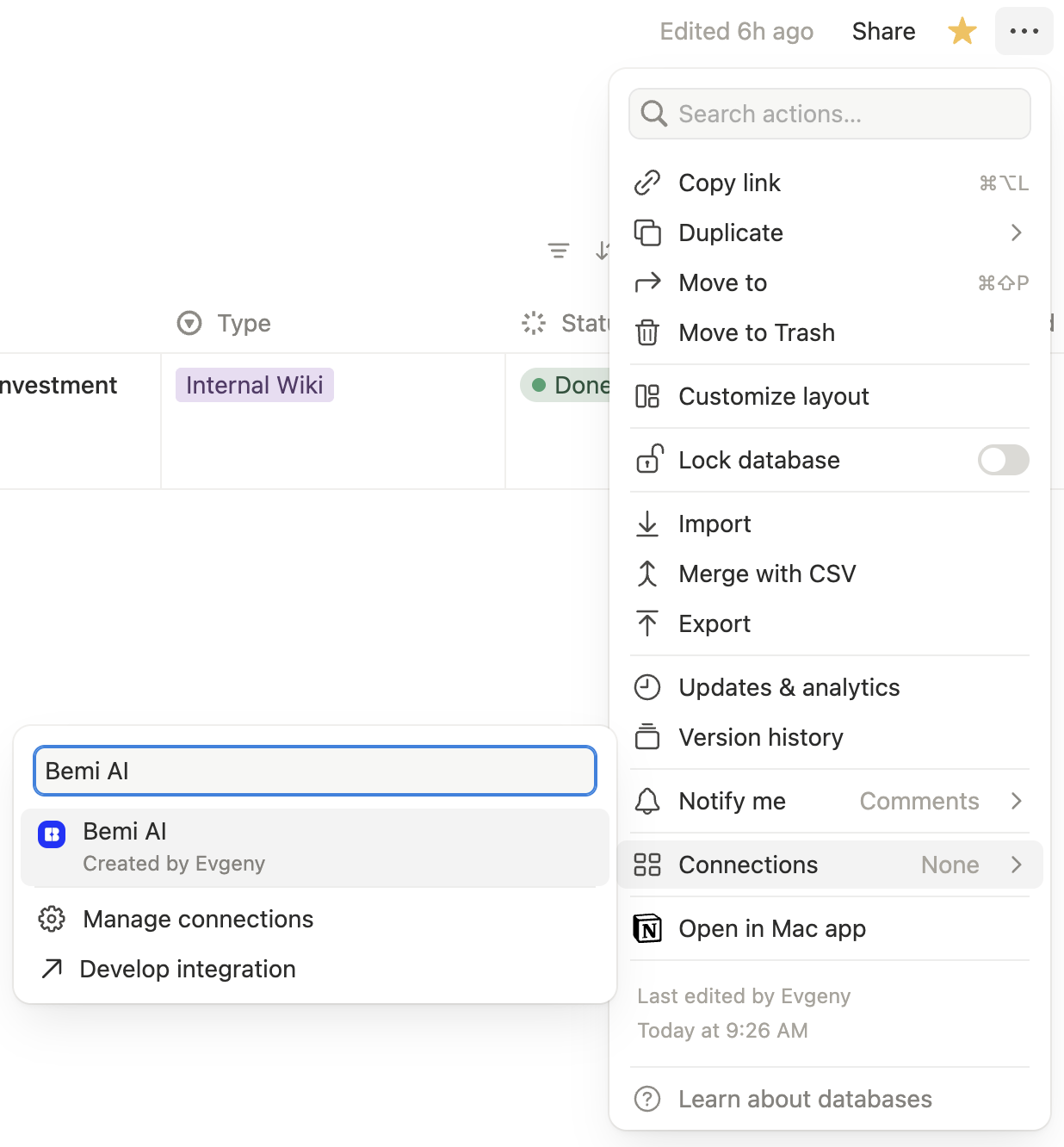Click the Bemi AI integration icon
This screenshot has width=1064, height=1147.
pos(52,834)
